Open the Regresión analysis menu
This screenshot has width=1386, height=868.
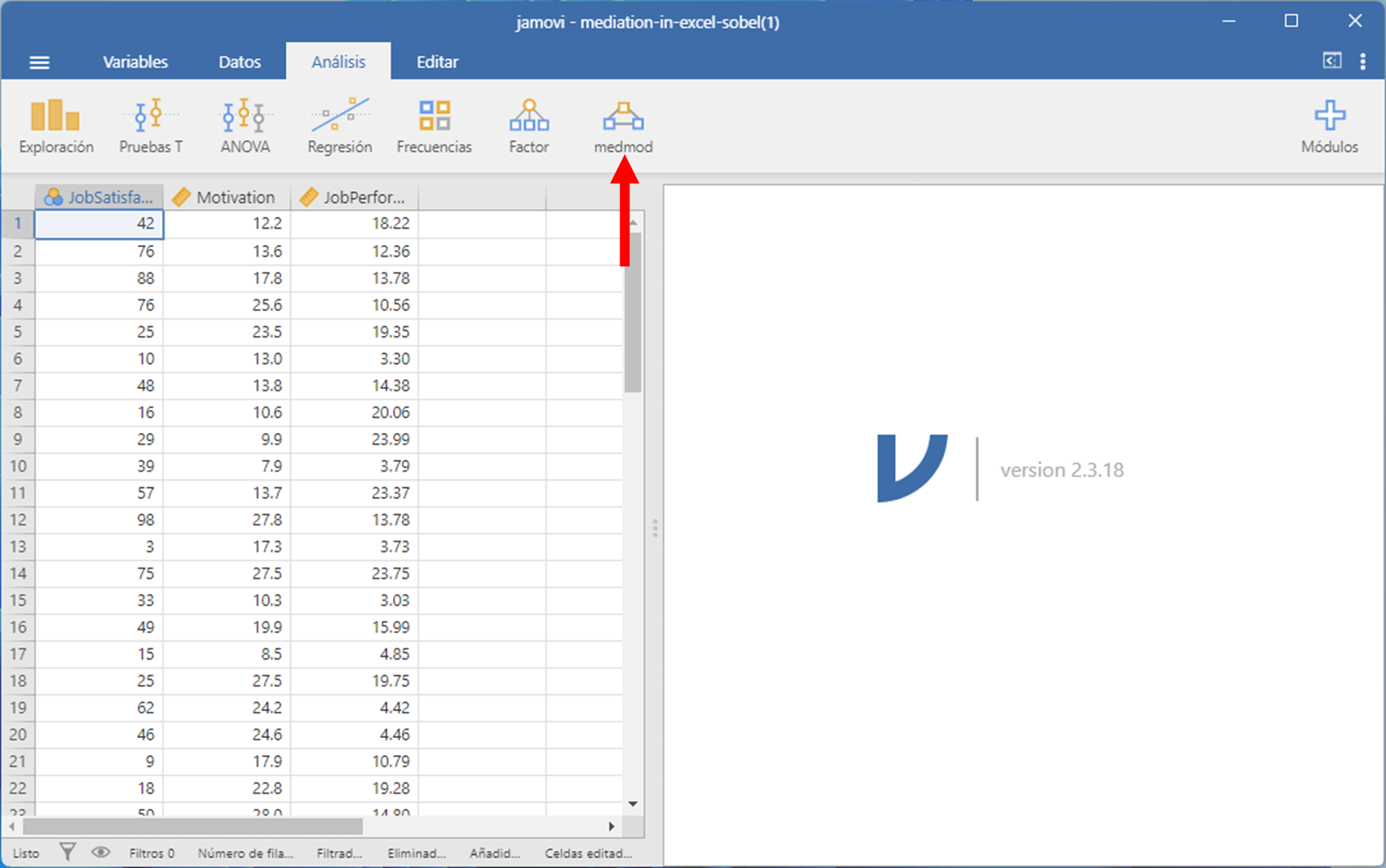click(x=339, y=126)
